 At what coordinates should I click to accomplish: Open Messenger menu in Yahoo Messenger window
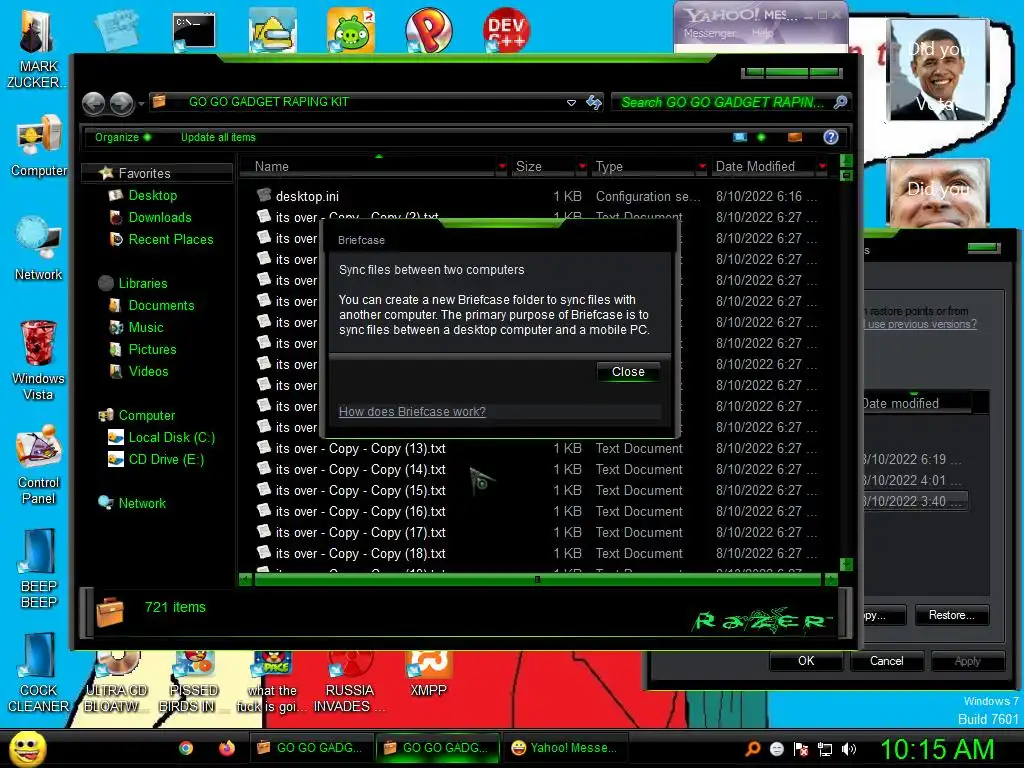click(709, 33)
